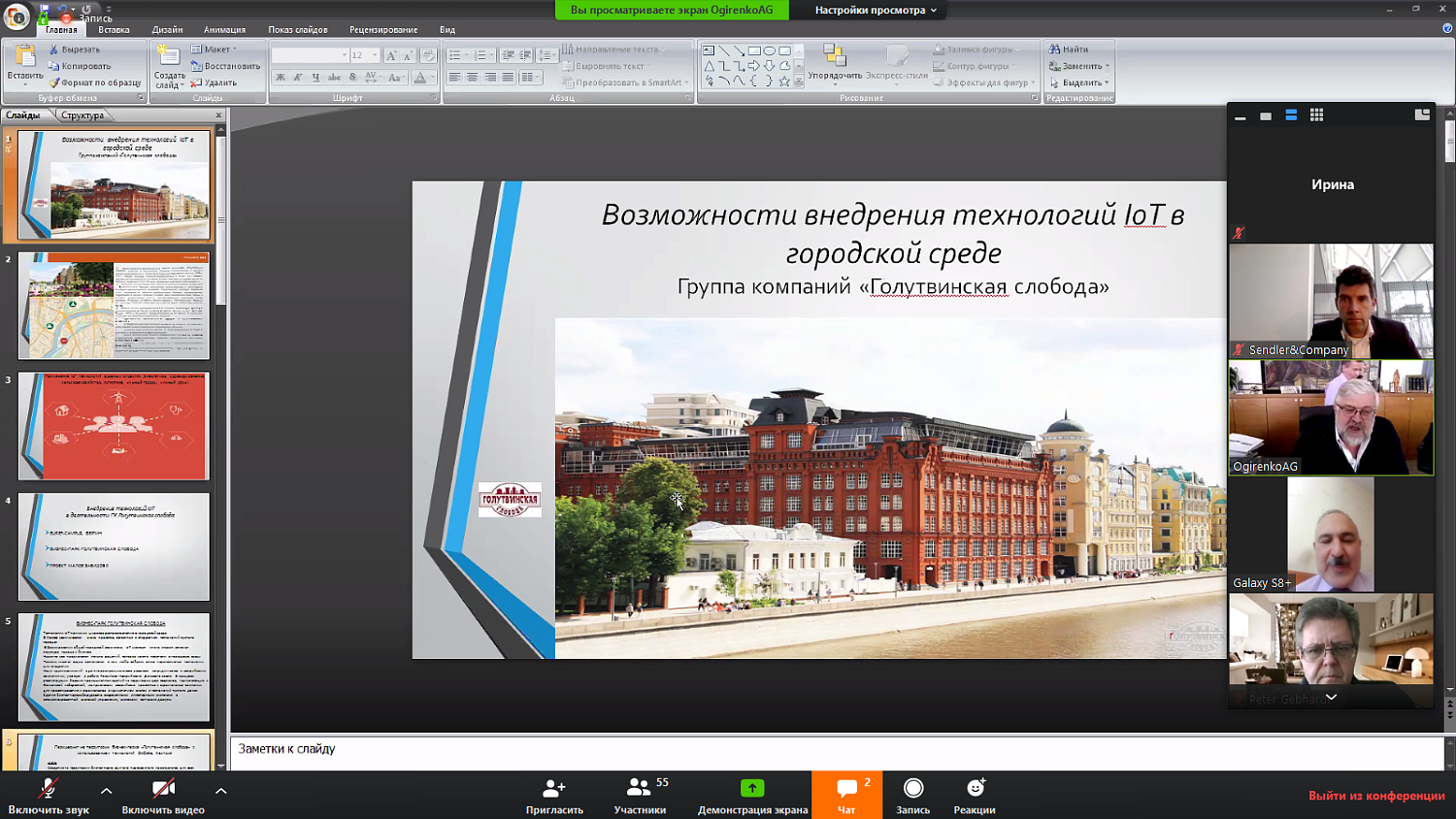This screenshot has width=1456, height=819.
Task: Open video options arrow beside camera
Action: 221,791
